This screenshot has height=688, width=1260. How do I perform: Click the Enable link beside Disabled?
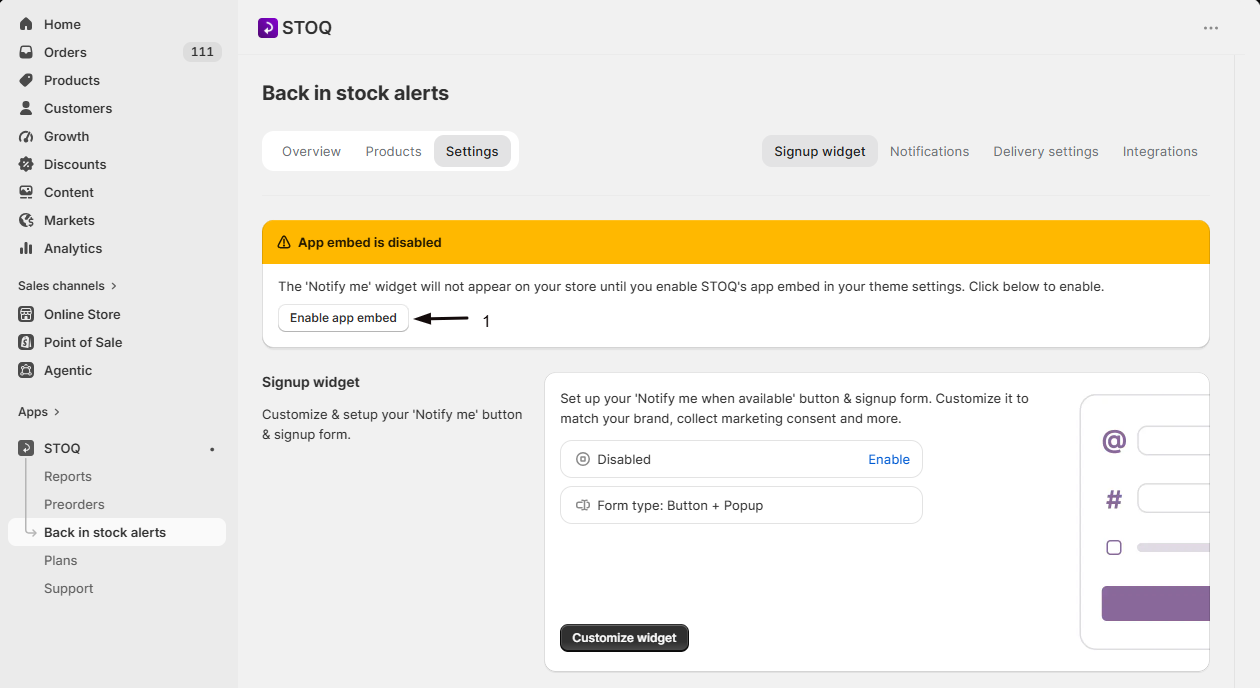(x=889, y=460)
